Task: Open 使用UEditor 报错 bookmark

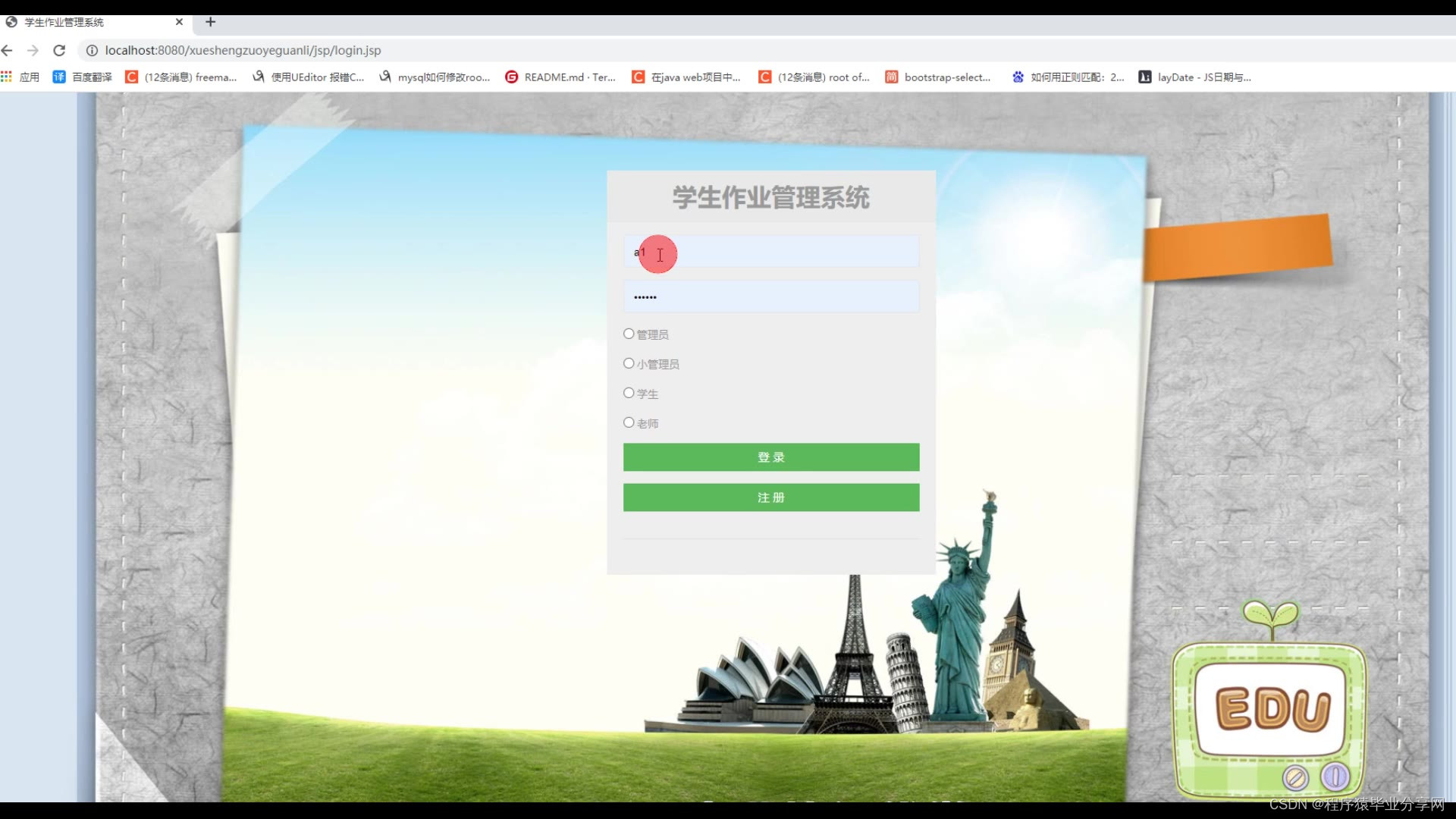Action: coord(309,77)
